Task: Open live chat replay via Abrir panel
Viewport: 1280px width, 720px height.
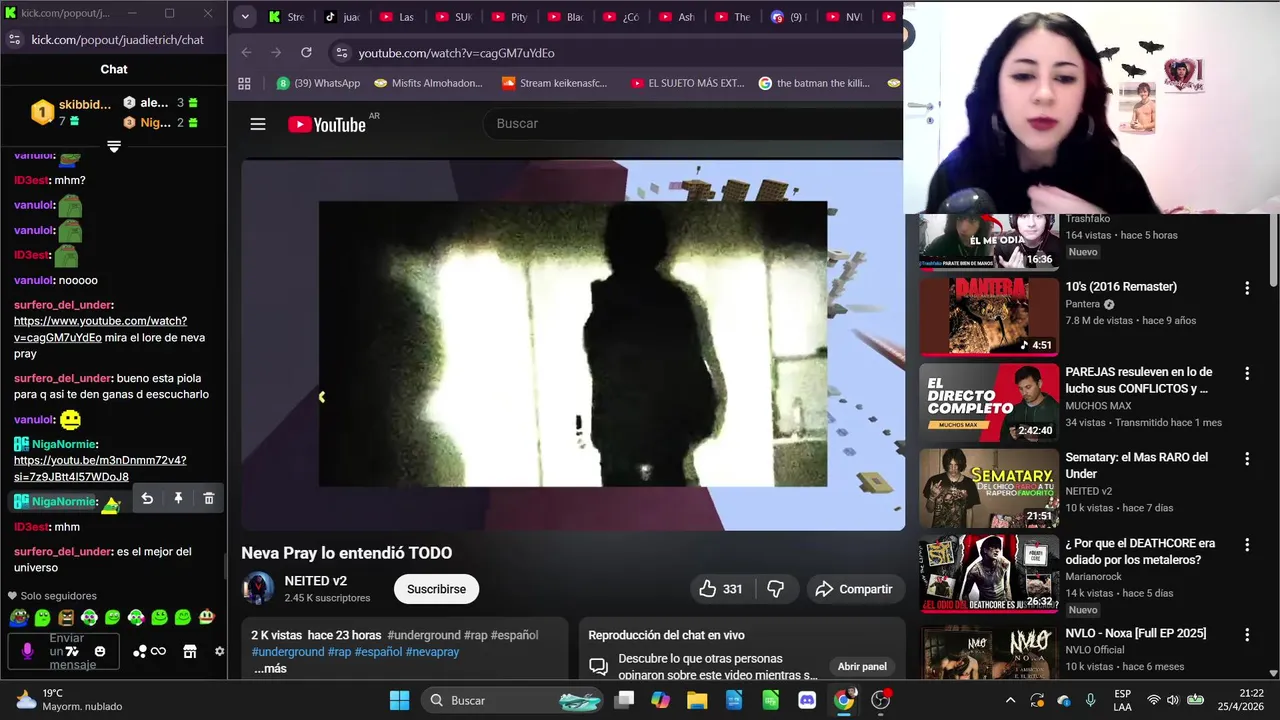Action: point(862,667)
